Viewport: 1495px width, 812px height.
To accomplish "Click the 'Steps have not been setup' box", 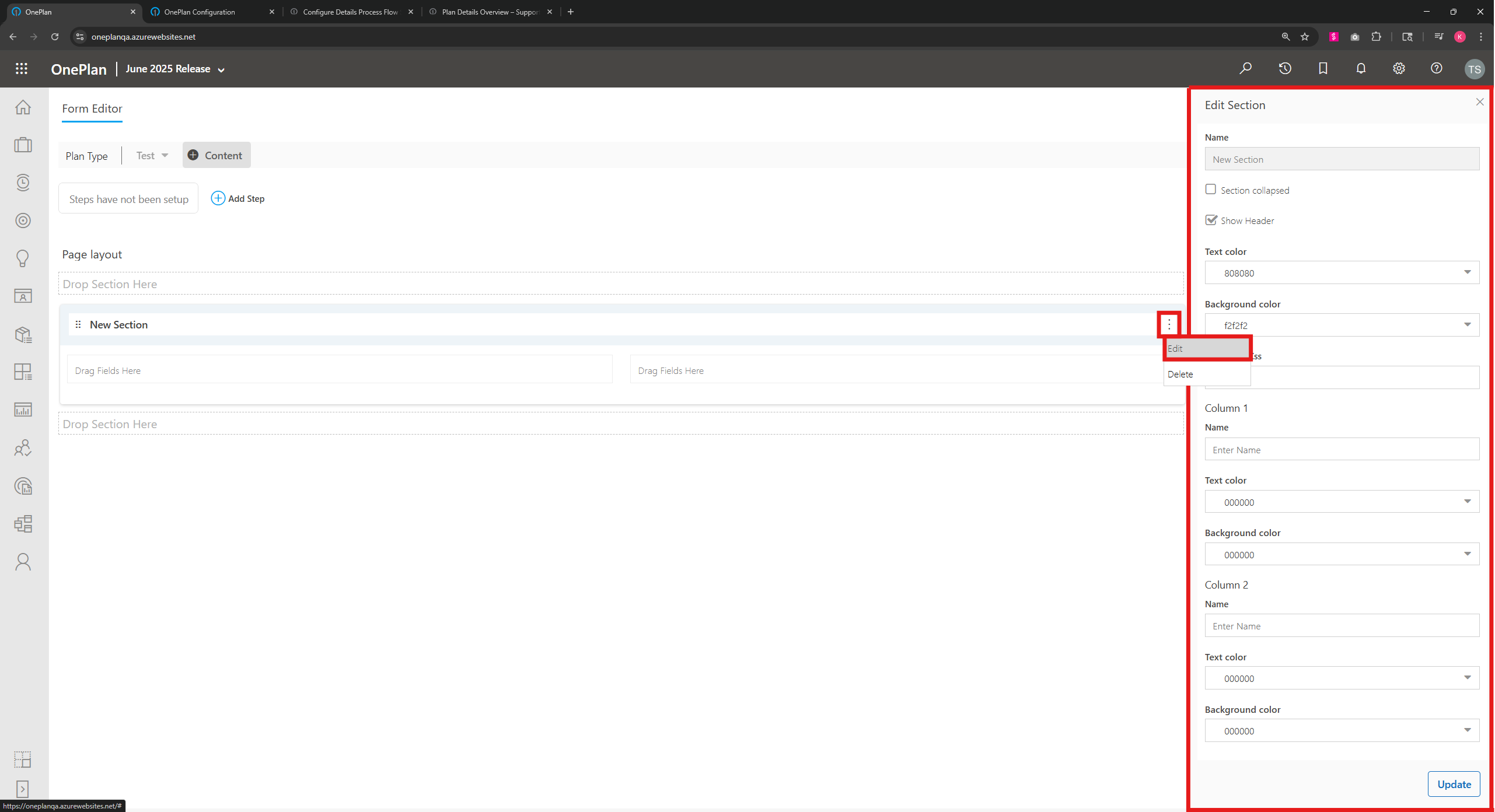I will pyautogui.click(x=128, y=199).
